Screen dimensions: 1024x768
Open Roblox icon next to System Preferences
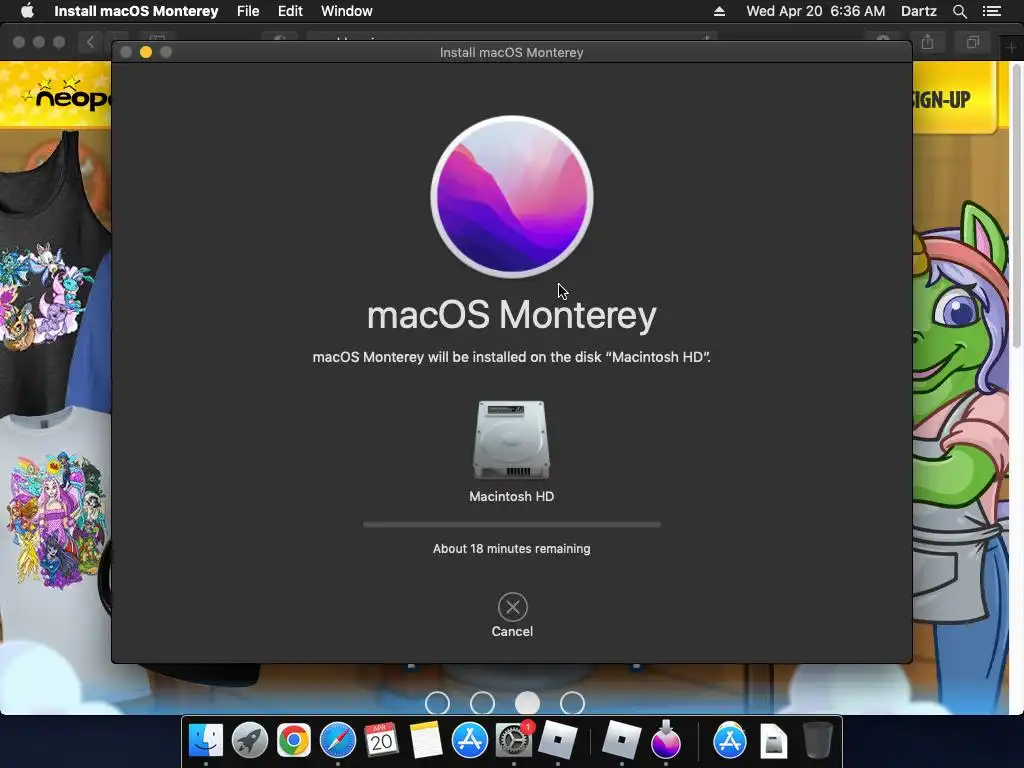(558, 740)
